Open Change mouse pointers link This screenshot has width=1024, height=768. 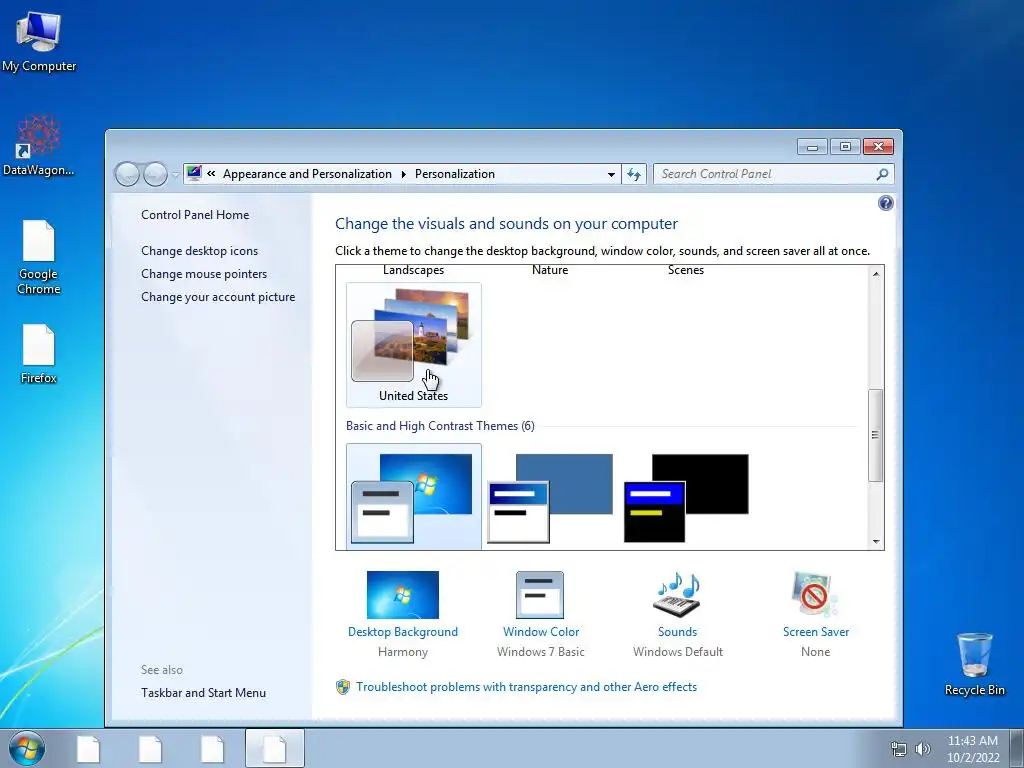tap(204, 274)
